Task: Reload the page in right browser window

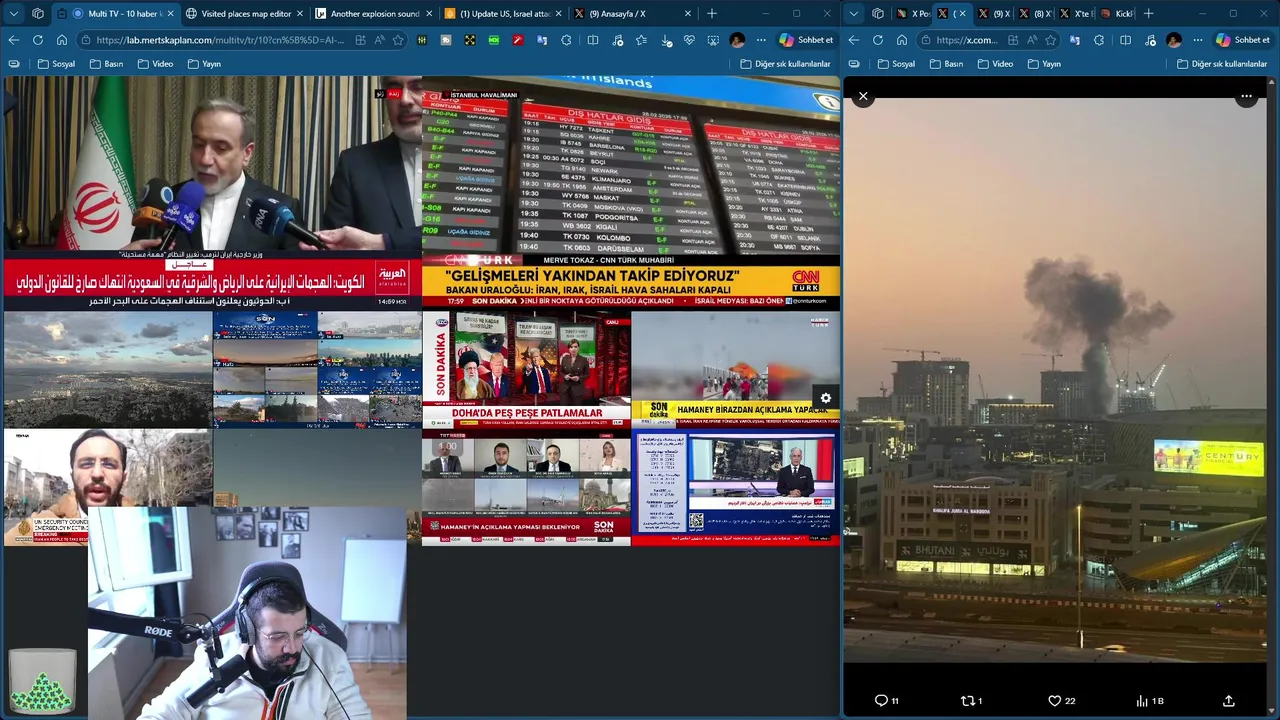Action: click(877, 40)
